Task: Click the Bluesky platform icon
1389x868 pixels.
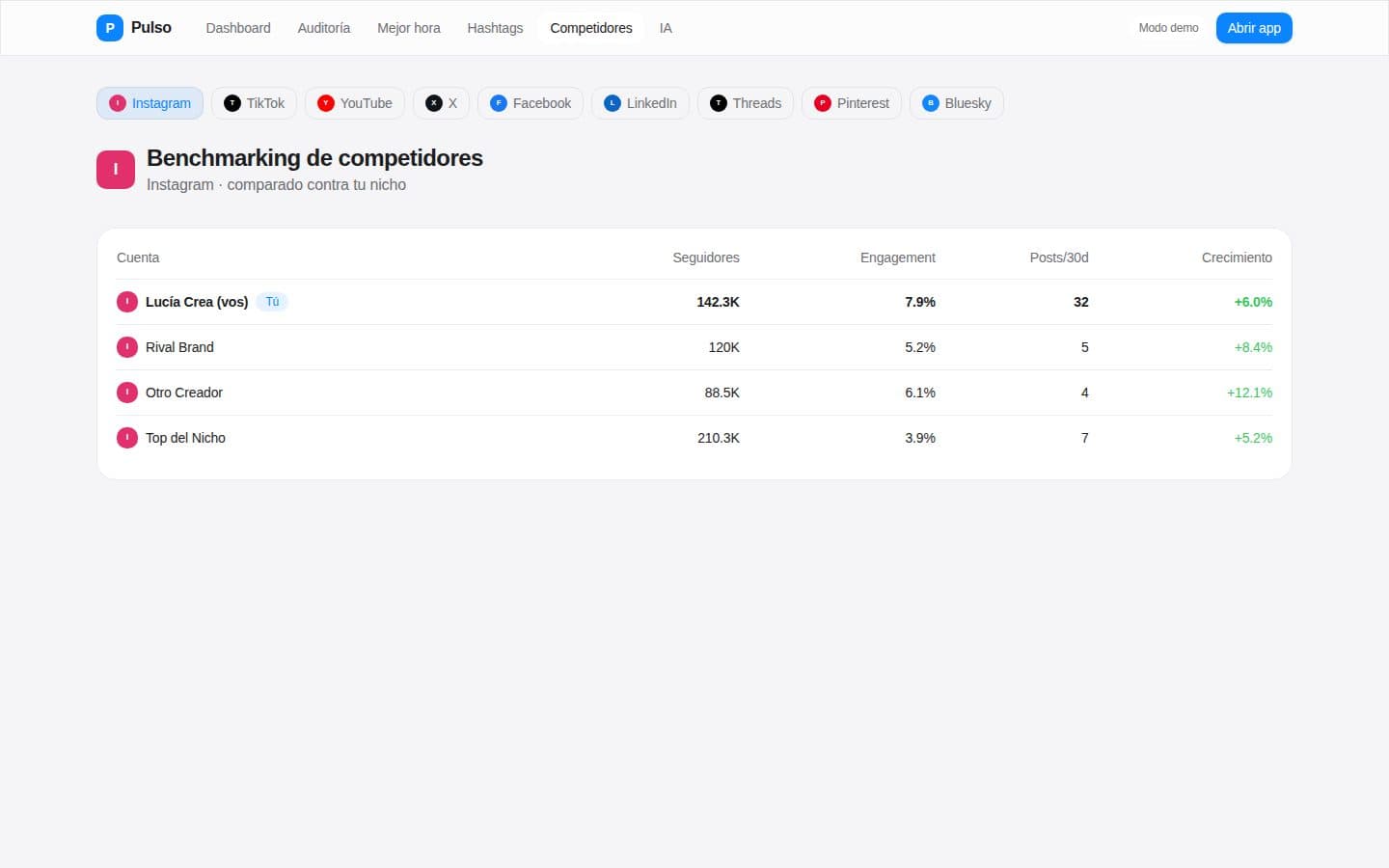Action: tap(931, 103)
